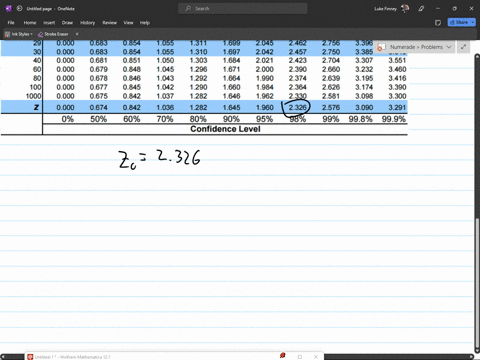Close the Wolfram Mathematica window

click(x=316, y=357)
